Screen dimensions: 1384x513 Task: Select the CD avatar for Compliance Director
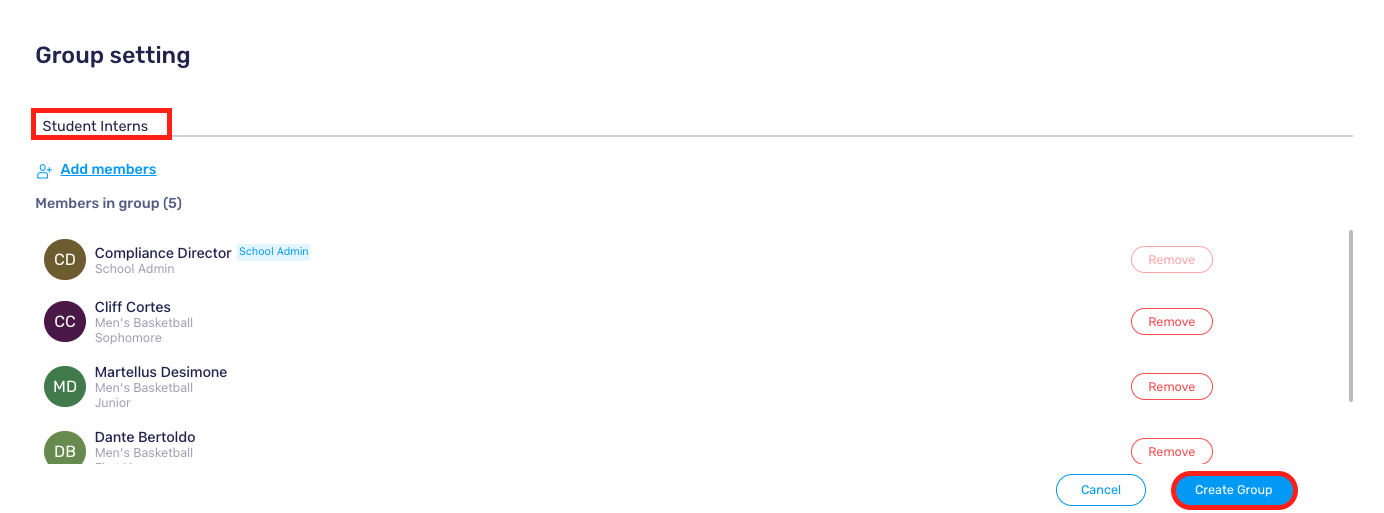[65, 260]
